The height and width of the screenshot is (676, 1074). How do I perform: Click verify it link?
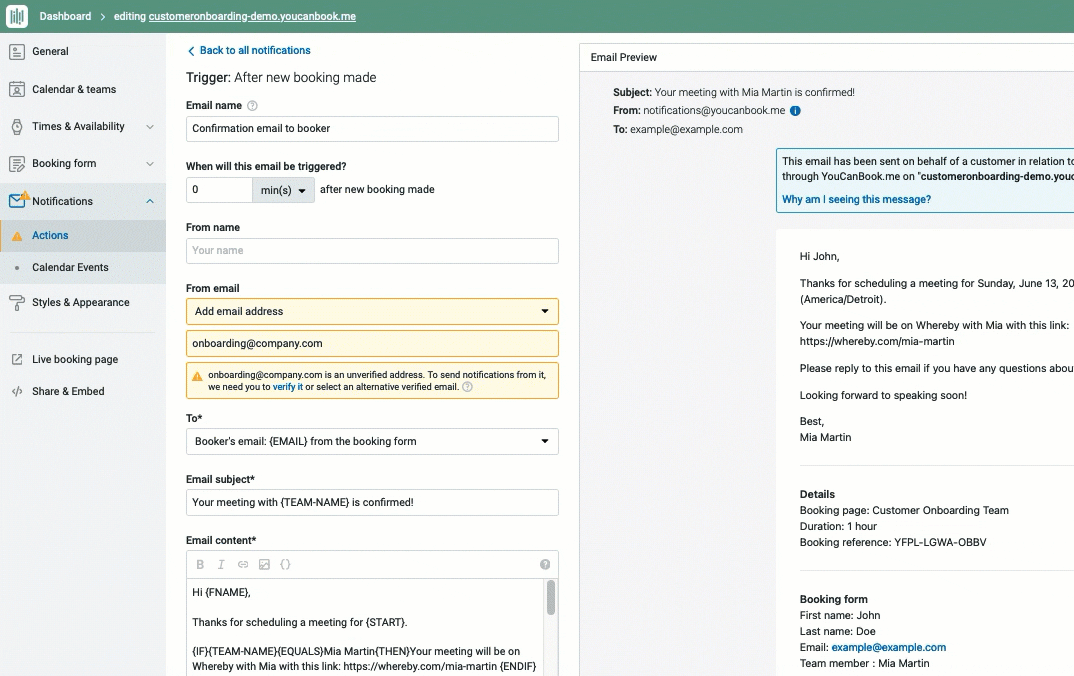pos(288,387)
